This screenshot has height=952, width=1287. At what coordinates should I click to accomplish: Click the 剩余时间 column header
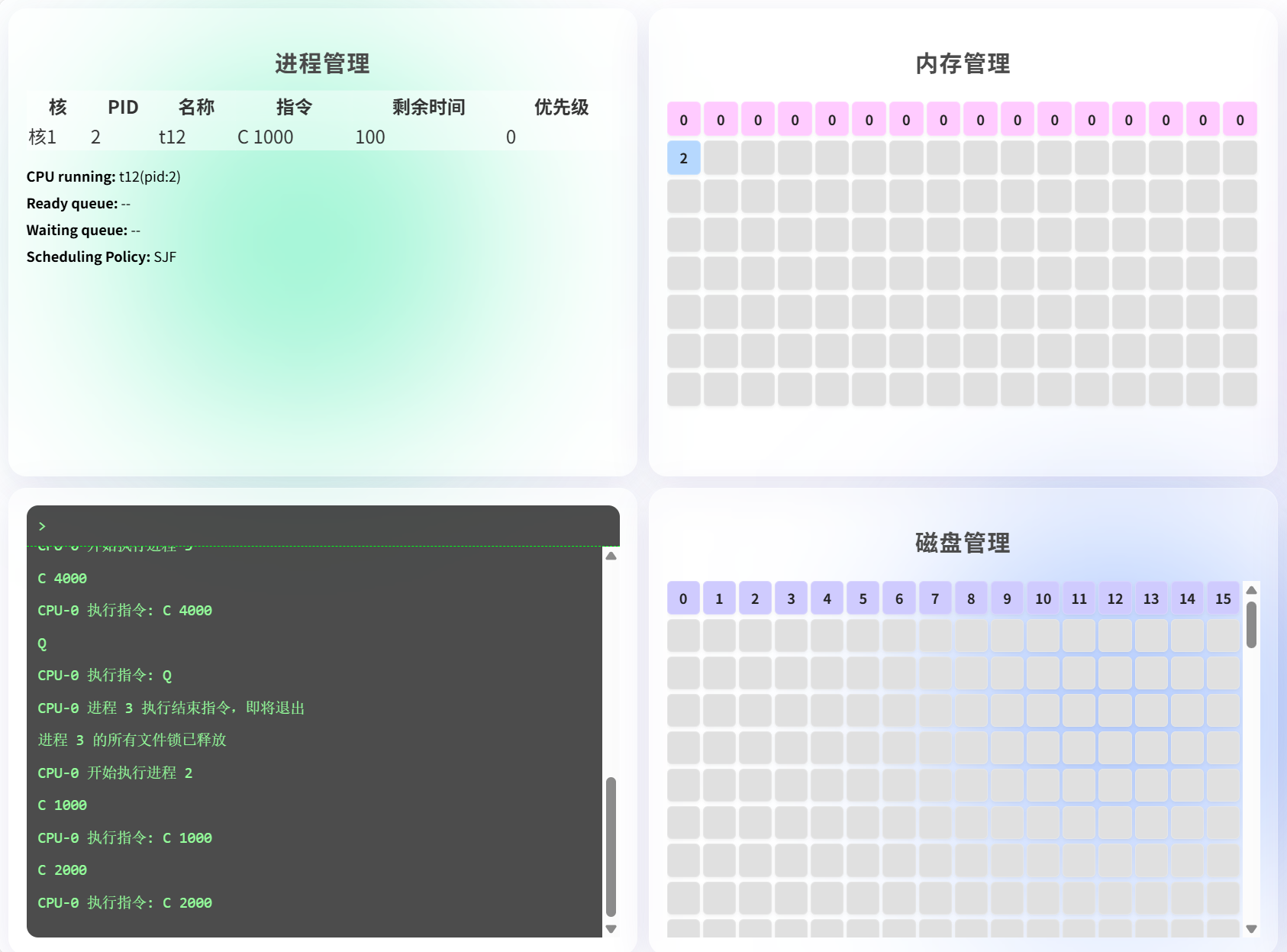428,107
